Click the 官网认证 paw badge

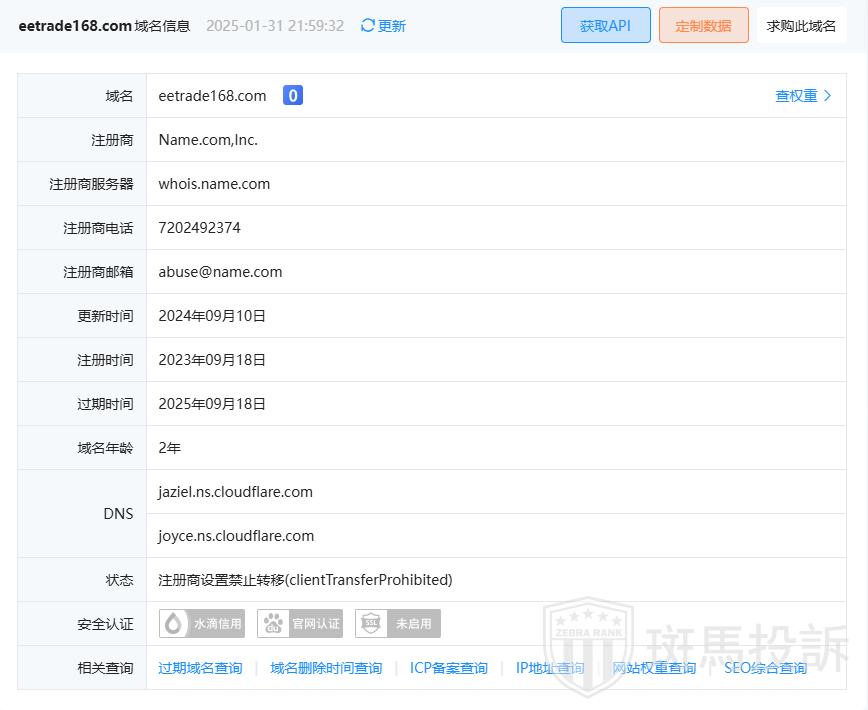[x=300, y=624]
